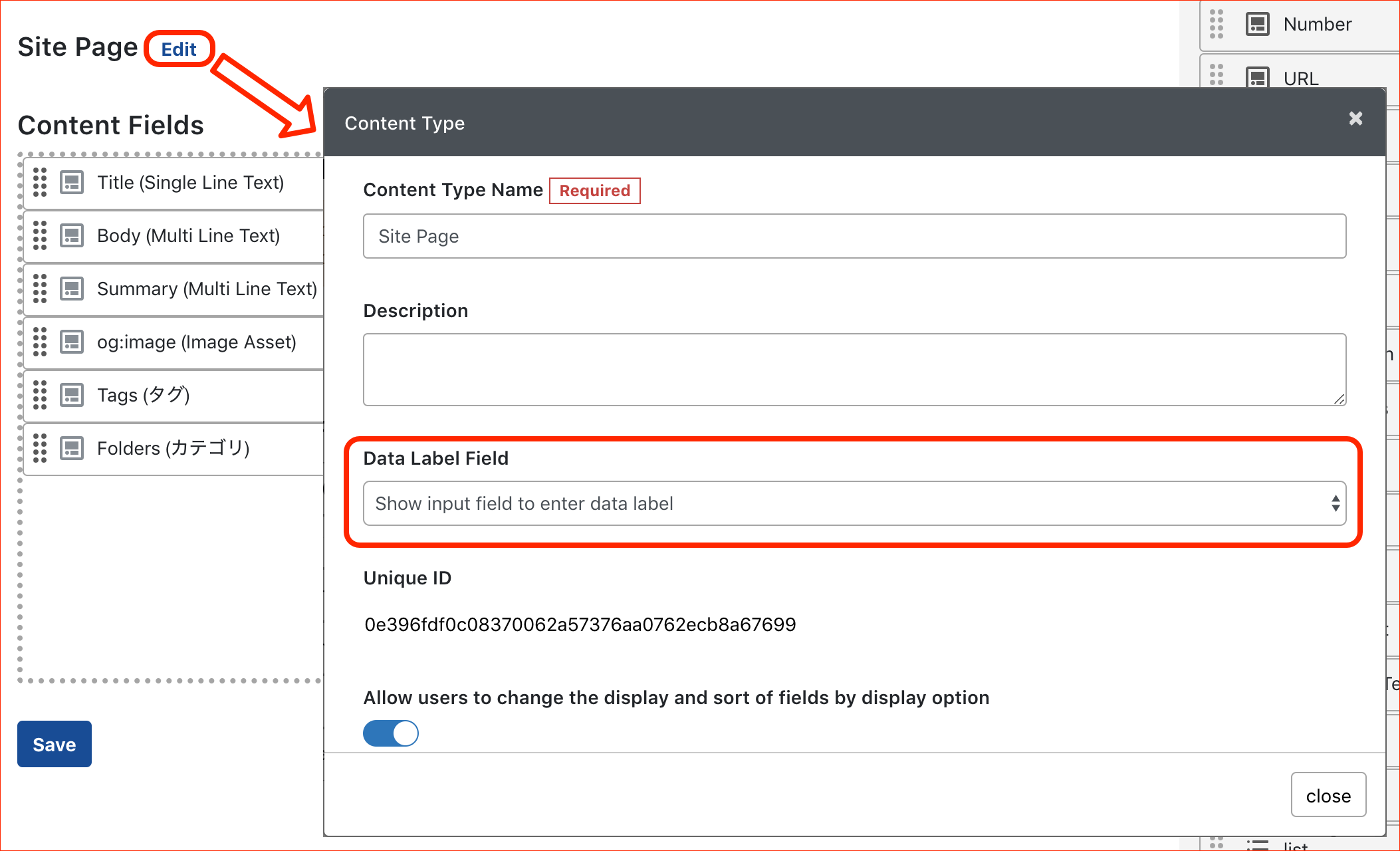Click the Folders field type icon
Screen dimensions: 1400x851
(72, 448)
